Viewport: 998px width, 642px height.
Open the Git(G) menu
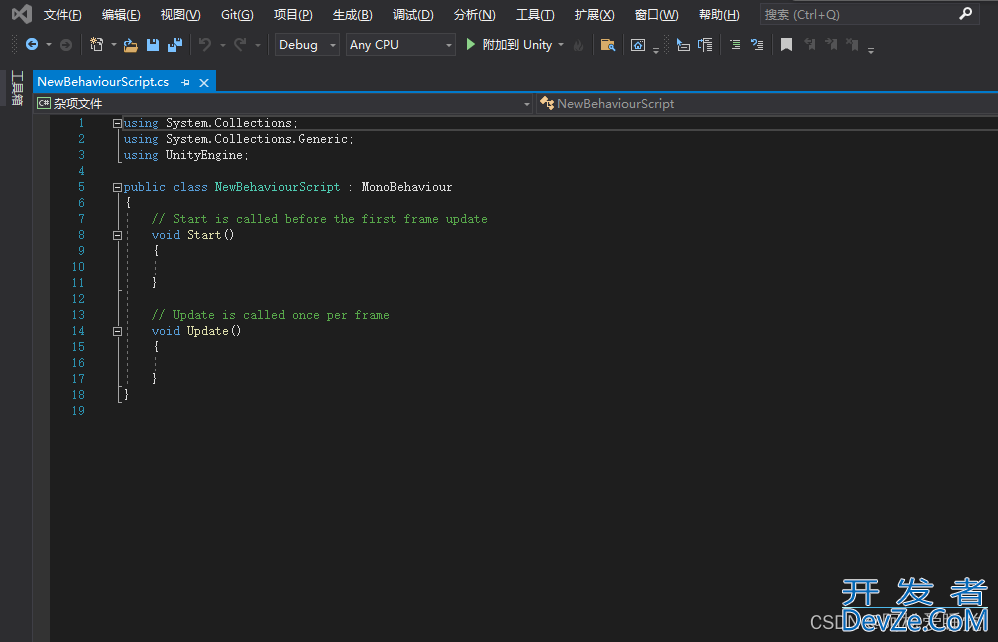coord(237,15)
